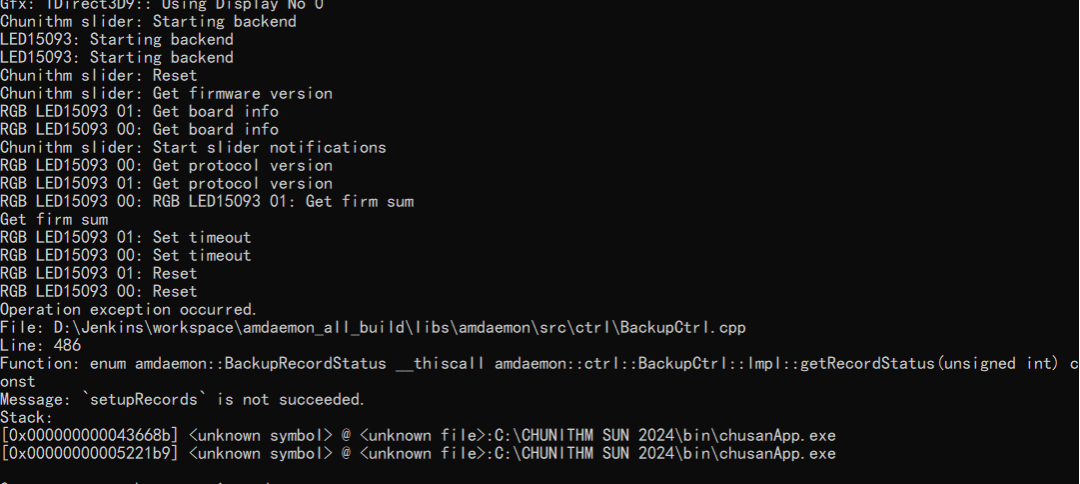Click the standalone "Get firm sum" line

click(x=54, y=219)
